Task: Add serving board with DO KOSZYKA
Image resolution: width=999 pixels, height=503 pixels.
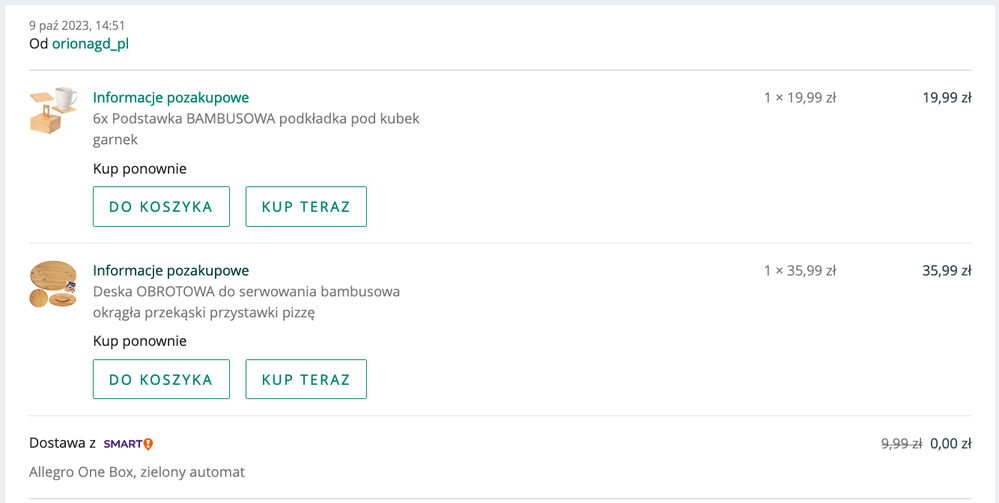Action: coord(161,379)
